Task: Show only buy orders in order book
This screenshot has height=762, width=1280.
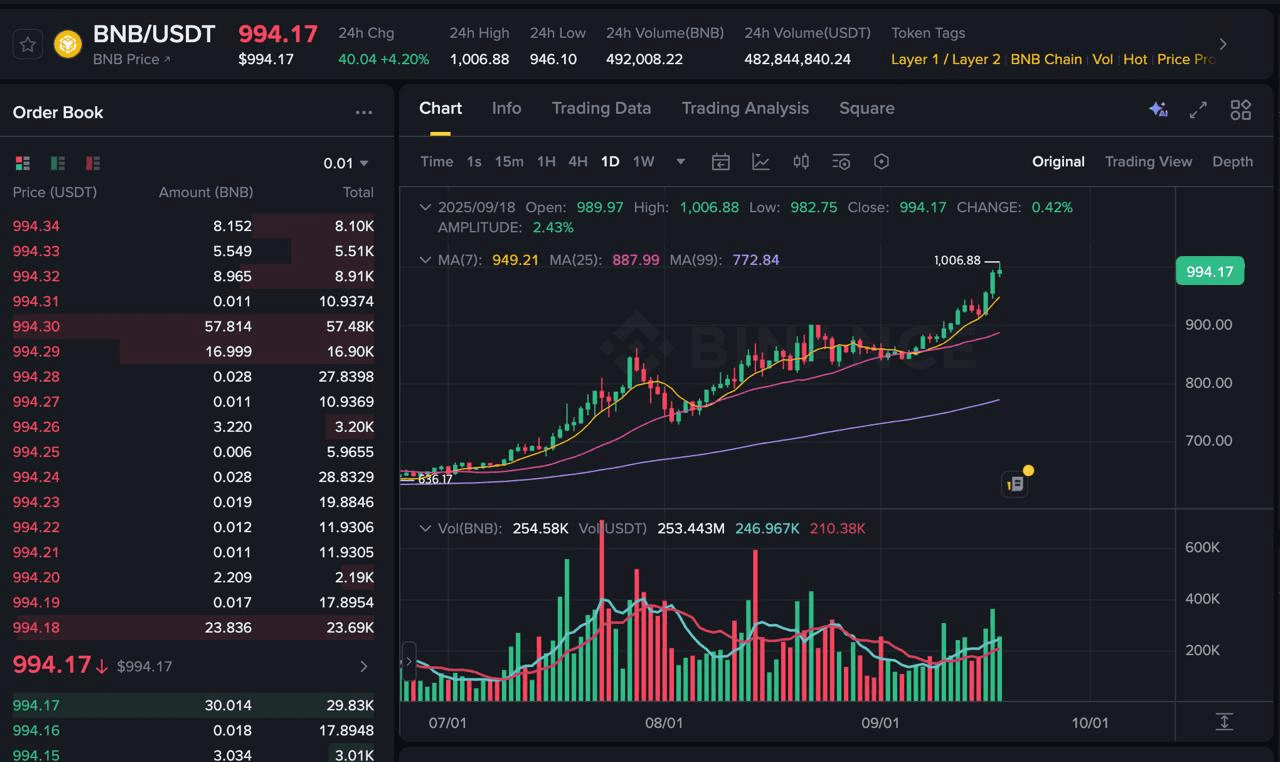Action: click(x=58, y=163)
